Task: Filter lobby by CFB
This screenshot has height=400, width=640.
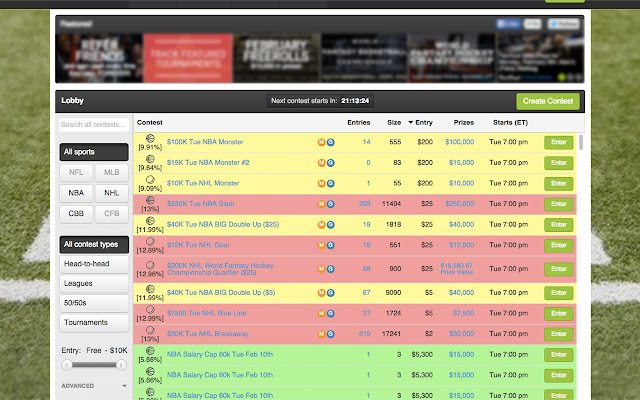Action: (x=111, y=213)
